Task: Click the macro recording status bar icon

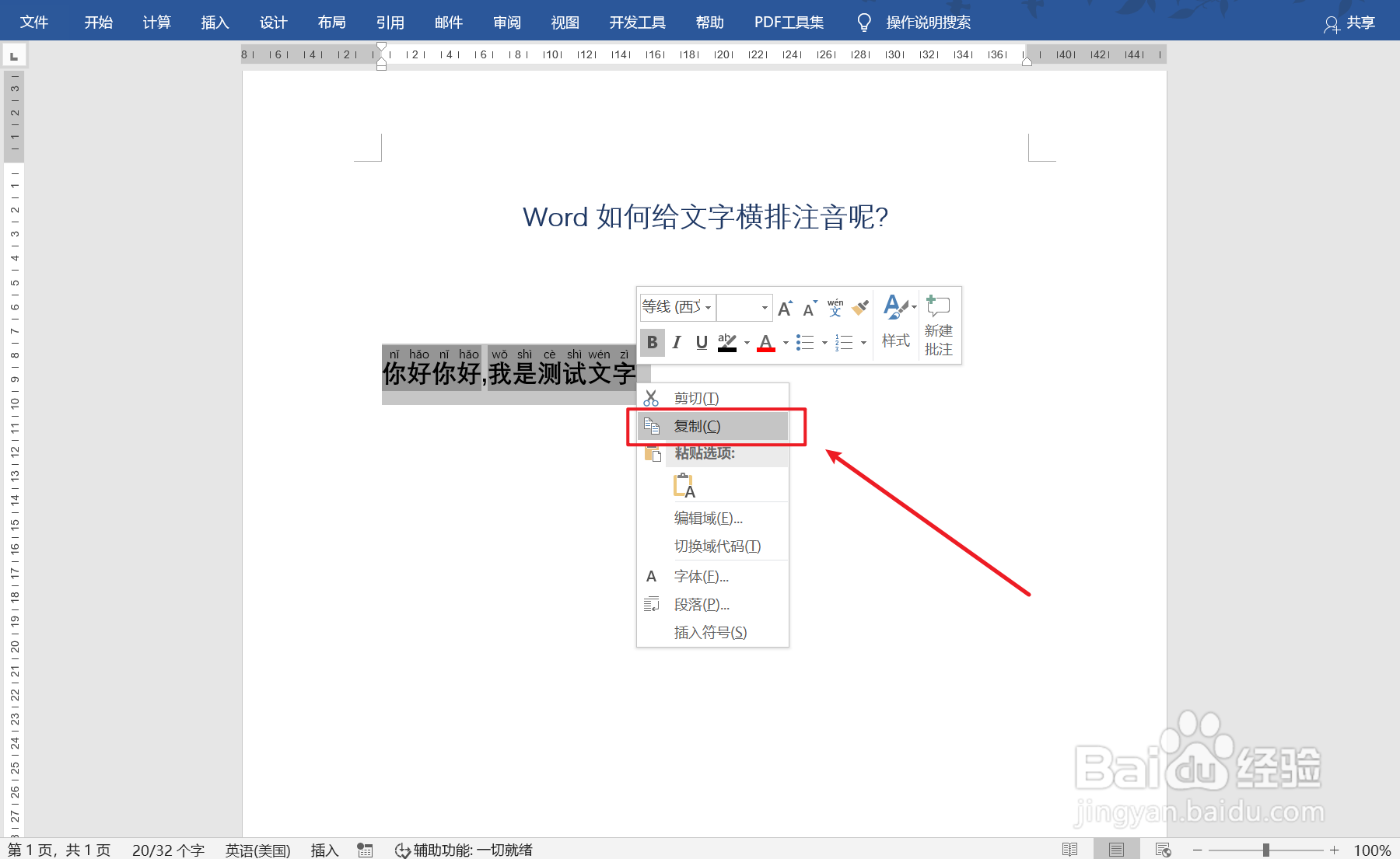Action: click(x=365, y=850)
